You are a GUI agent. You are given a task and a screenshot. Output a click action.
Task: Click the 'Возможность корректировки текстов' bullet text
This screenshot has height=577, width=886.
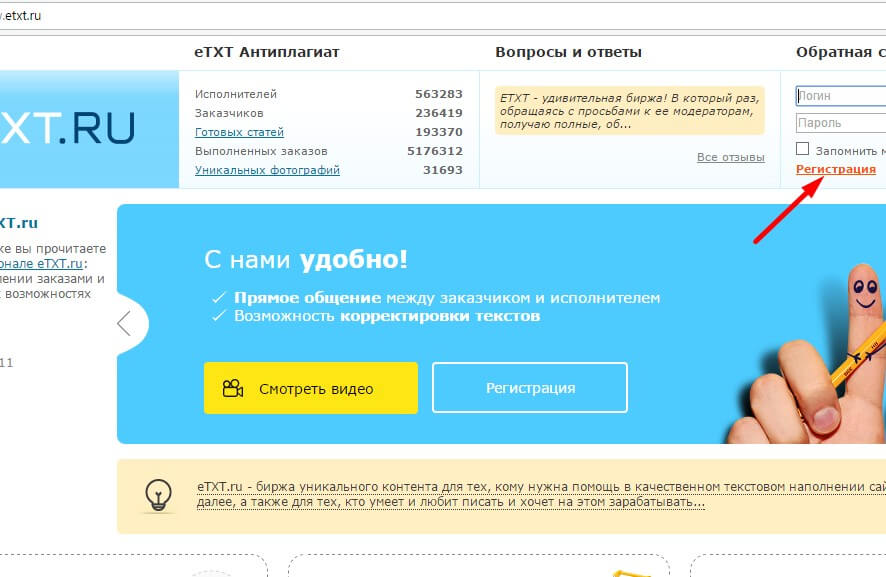387,316
